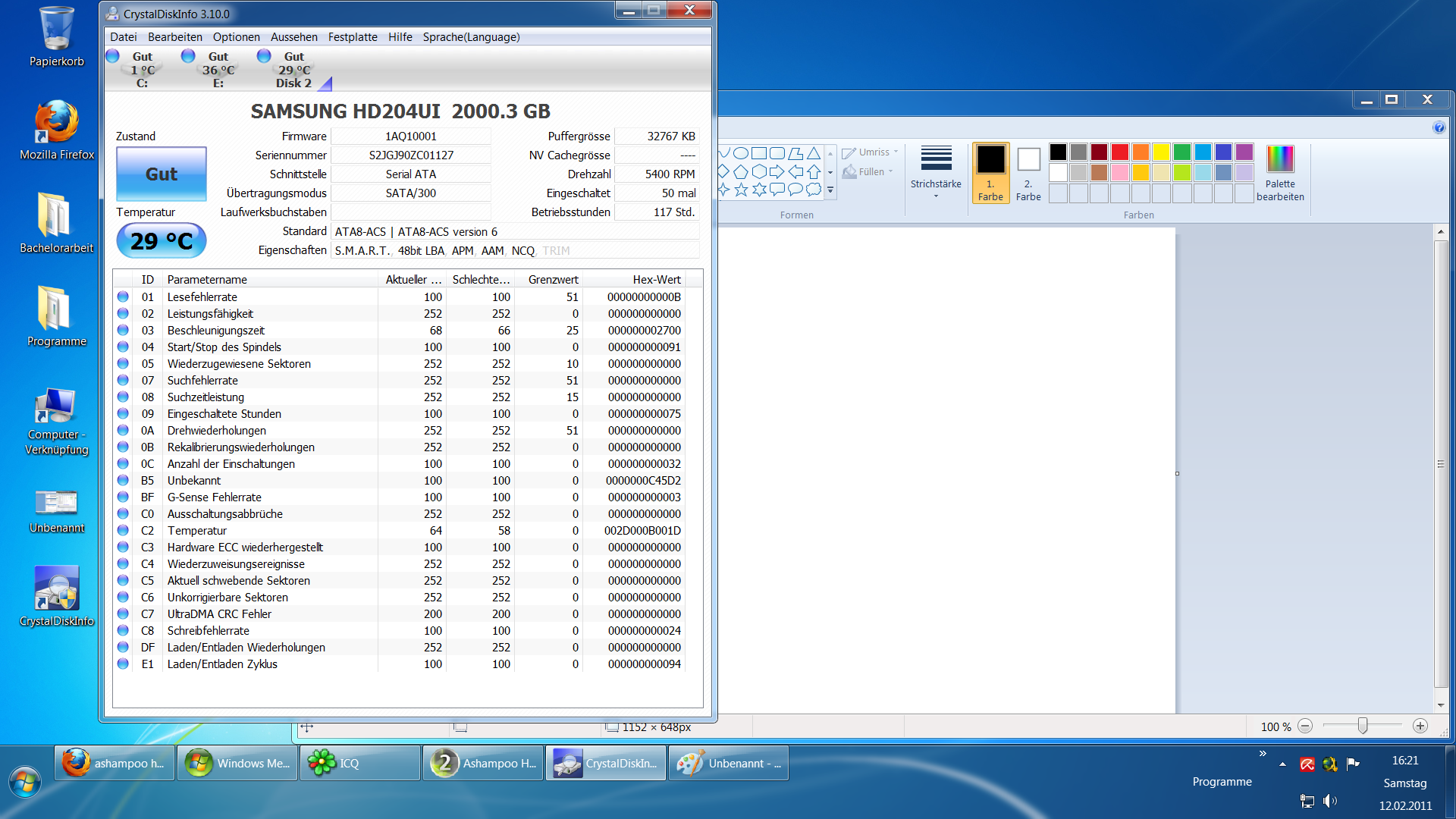Pick the red color swatch

1119,152
